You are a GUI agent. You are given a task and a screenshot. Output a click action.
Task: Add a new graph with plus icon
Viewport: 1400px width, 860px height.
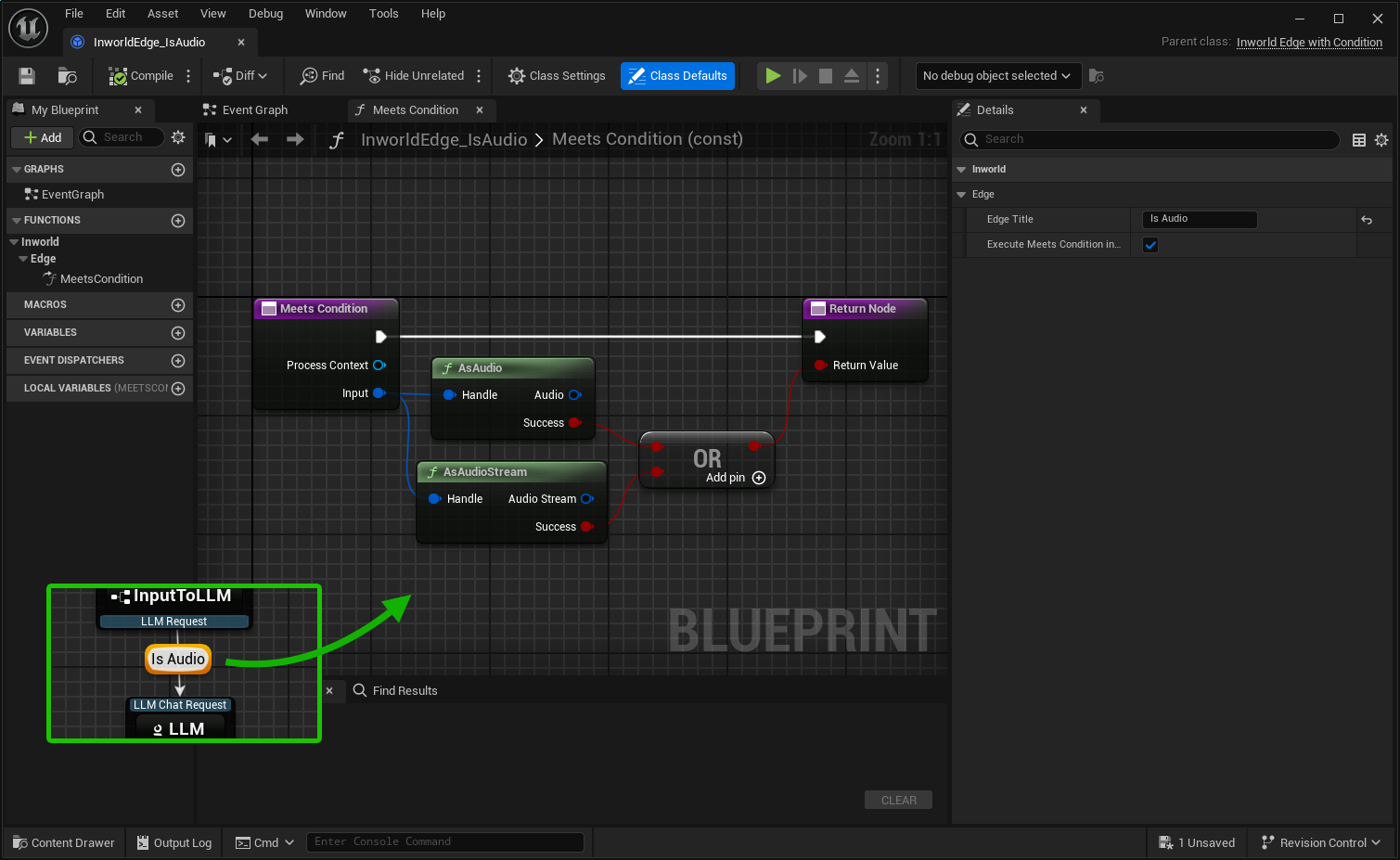coord(178,170)
